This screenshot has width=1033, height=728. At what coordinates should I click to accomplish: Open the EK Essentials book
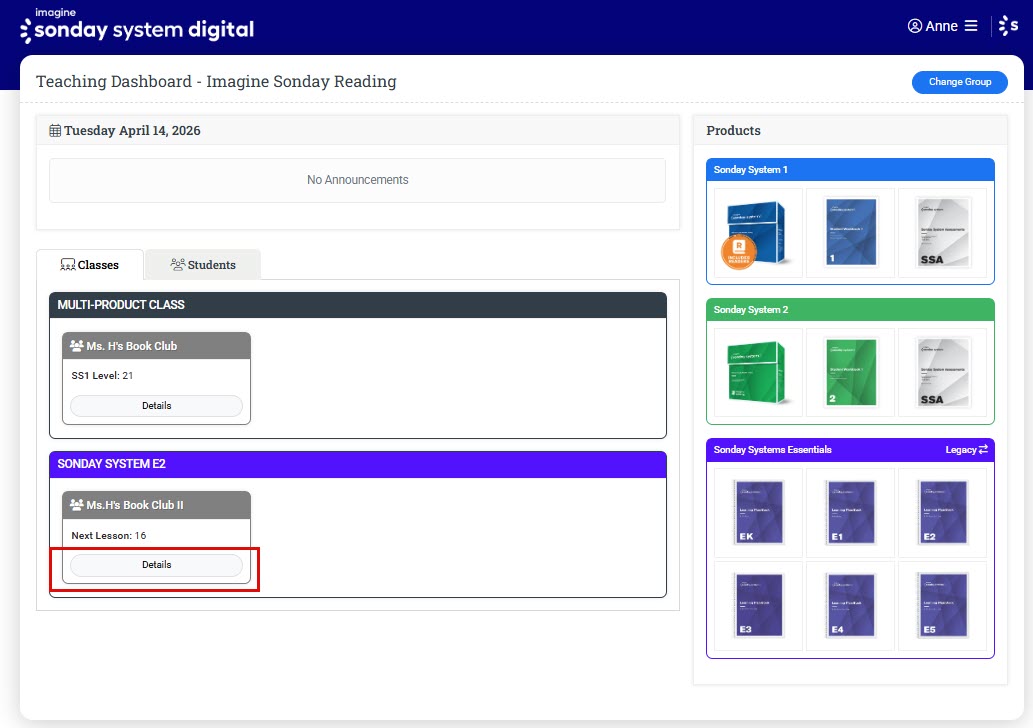tap(758, 512)
